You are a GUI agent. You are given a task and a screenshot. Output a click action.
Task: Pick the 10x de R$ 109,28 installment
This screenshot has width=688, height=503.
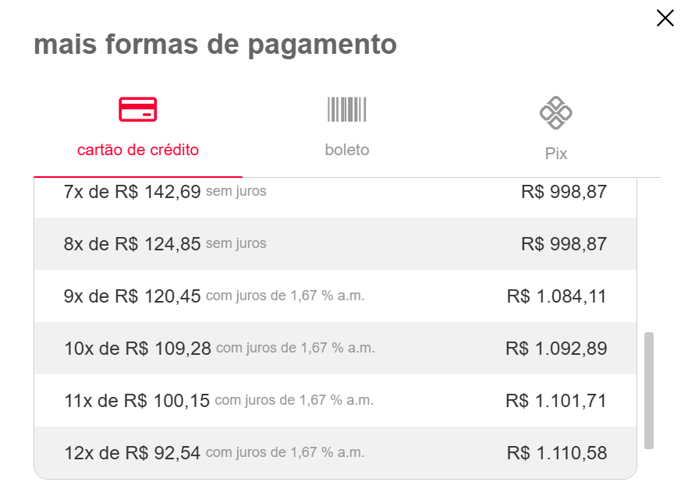click(x=335, y=348)
